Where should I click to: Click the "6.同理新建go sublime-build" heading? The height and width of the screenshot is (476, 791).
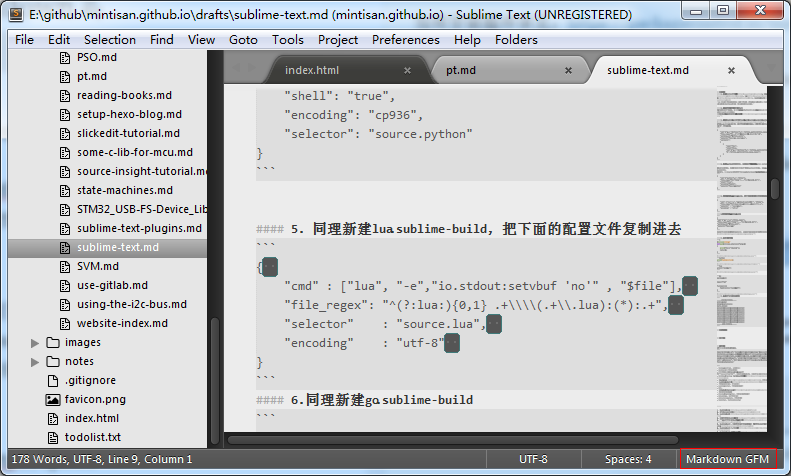tap(382, 400)
